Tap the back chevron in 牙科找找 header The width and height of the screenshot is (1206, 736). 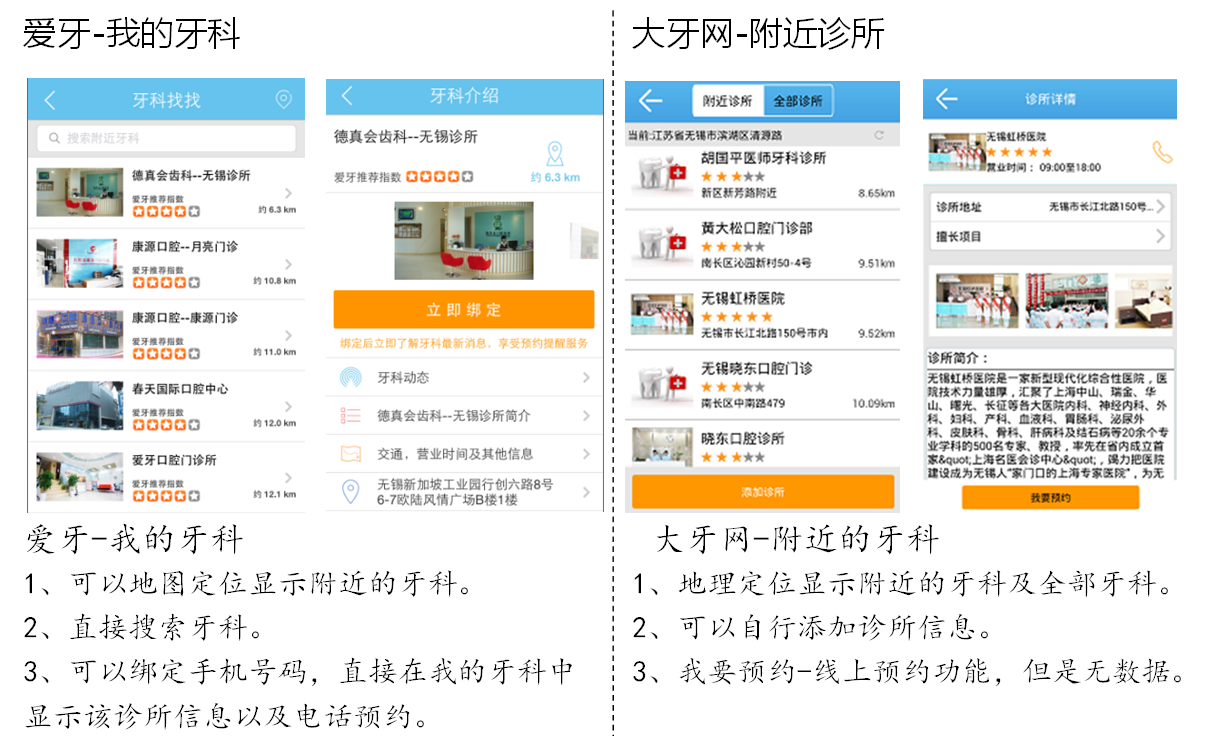pos(50,100)
